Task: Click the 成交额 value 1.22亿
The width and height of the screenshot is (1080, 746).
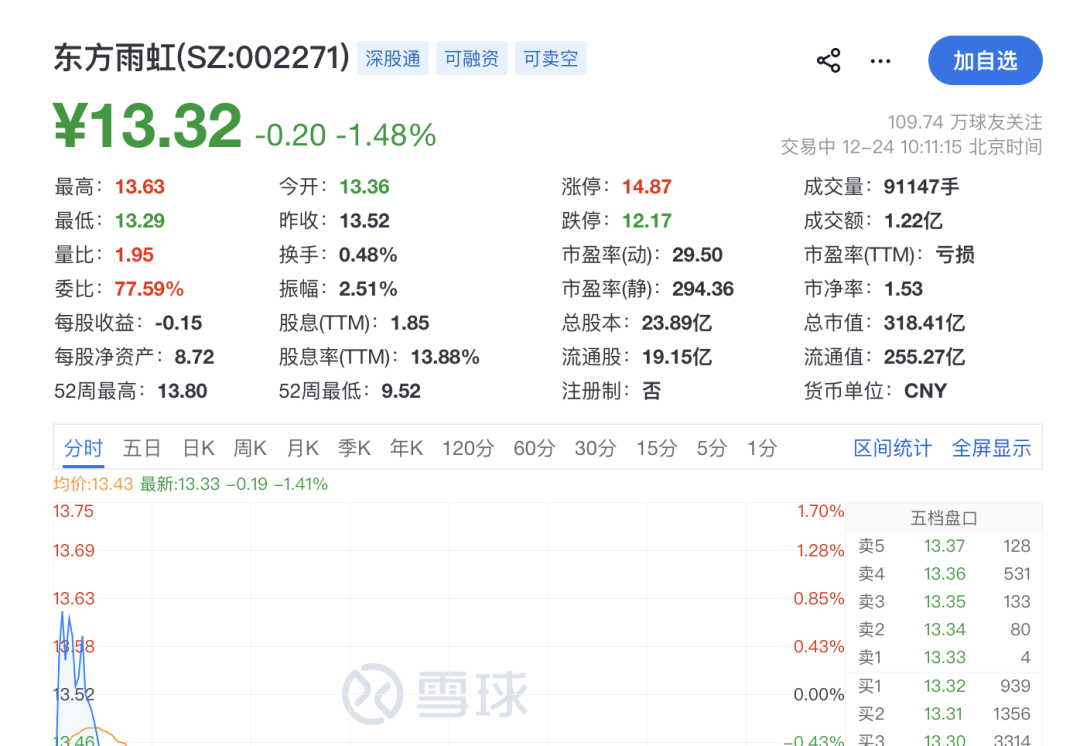Action: 913,221
